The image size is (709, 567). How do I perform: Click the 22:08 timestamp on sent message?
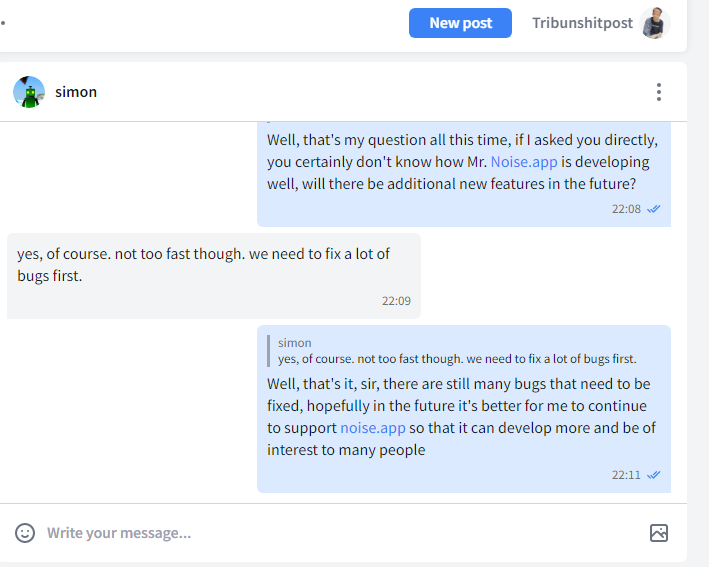(x=626, y=209)
